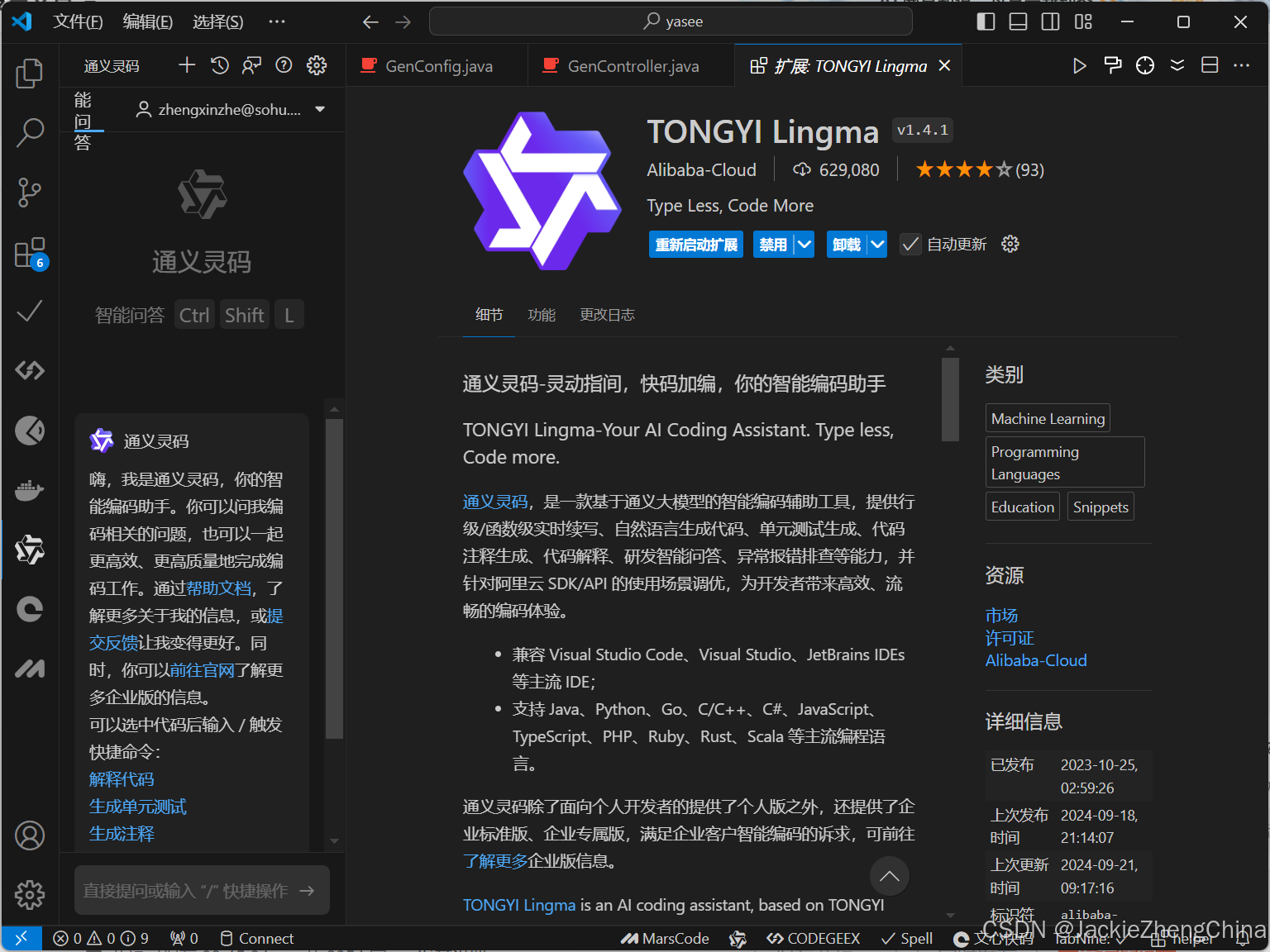Click the Machine Learning category tag
This screenshot has height=952, width=1270.
click(1048, 419)
